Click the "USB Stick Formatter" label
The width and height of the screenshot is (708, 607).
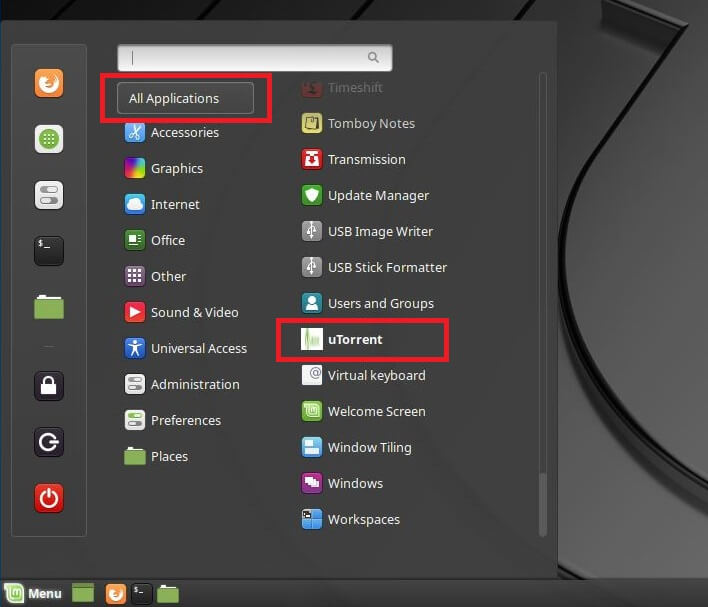387,267
